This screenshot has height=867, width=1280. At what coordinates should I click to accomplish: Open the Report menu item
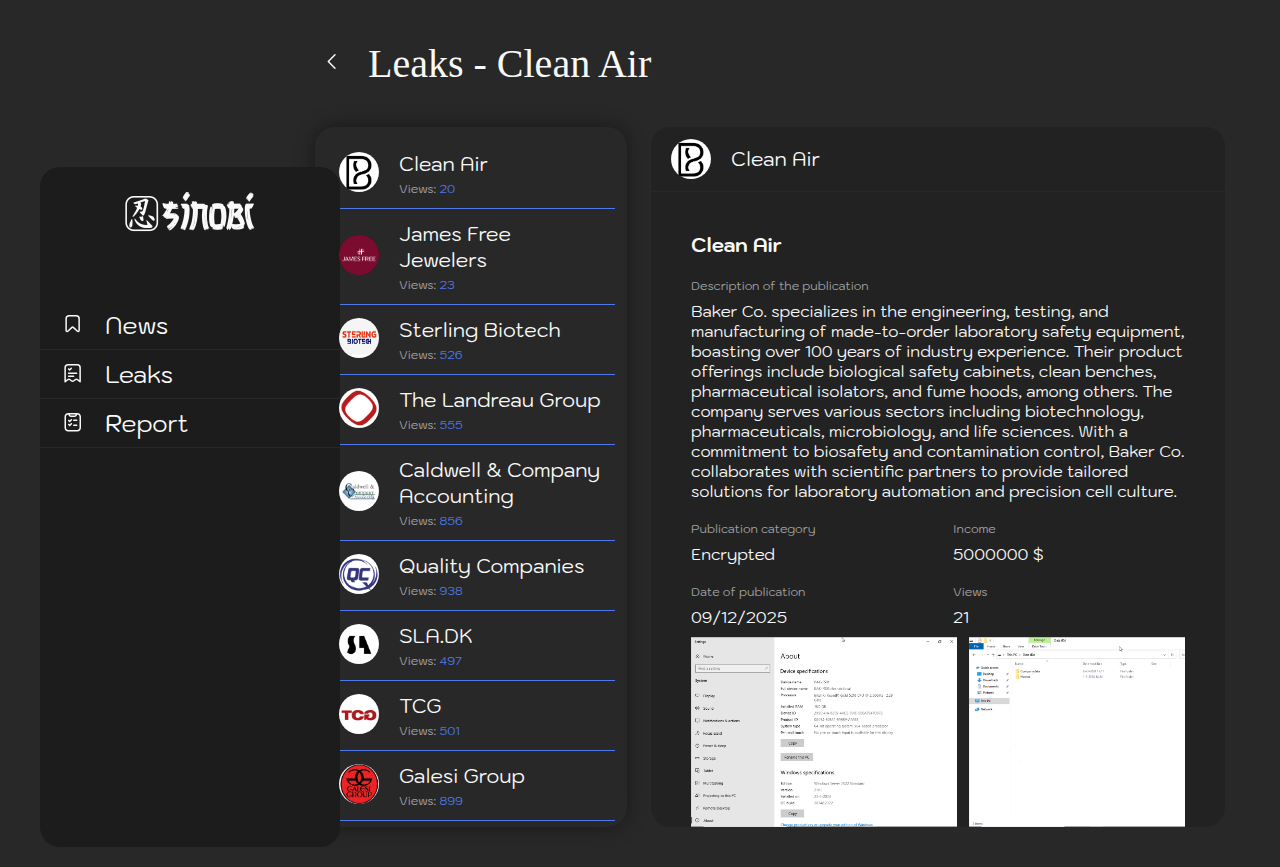pyautogui.click(x=146, y=424)
